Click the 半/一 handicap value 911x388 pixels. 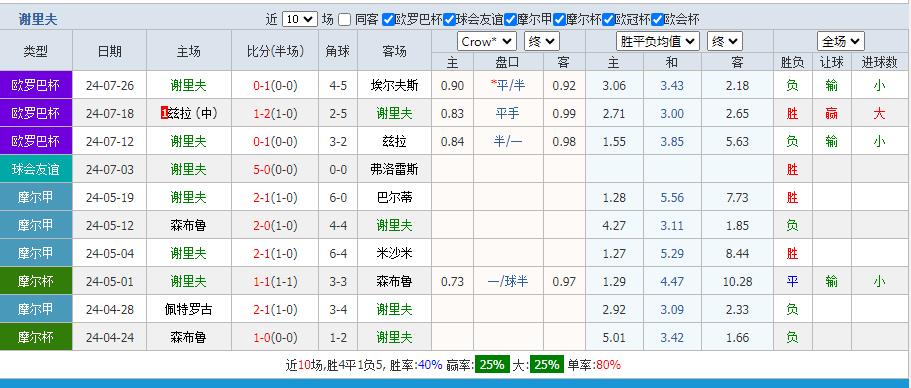pos(508,142)
